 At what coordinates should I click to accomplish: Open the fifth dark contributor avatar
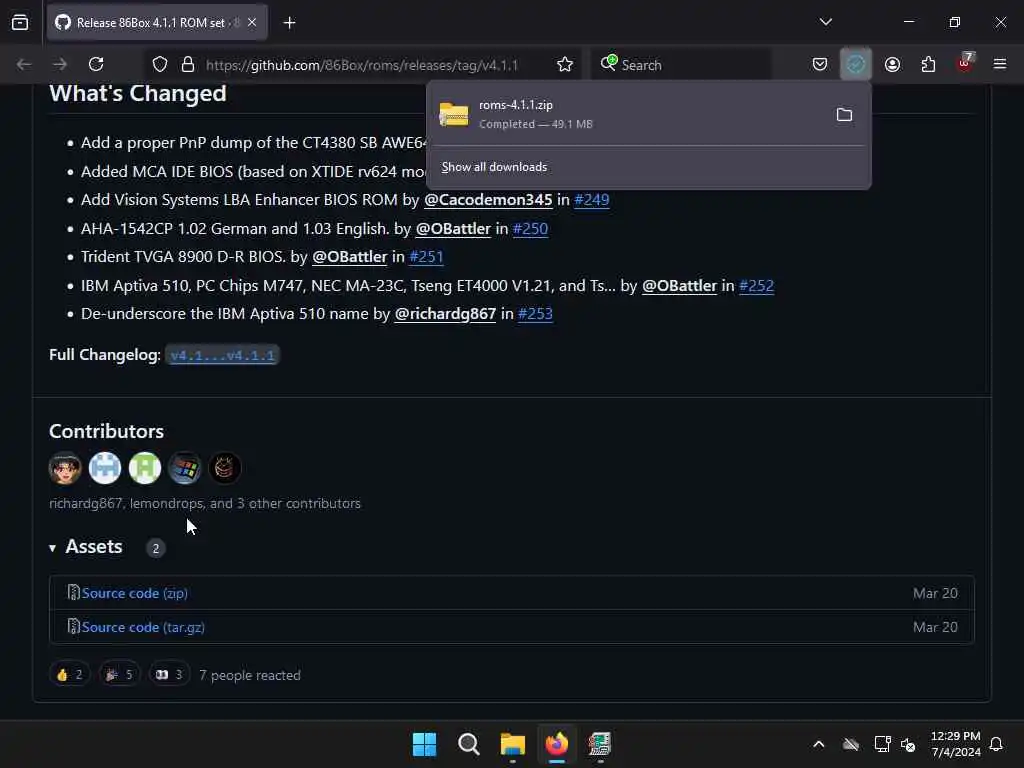(x=225, y=468)
